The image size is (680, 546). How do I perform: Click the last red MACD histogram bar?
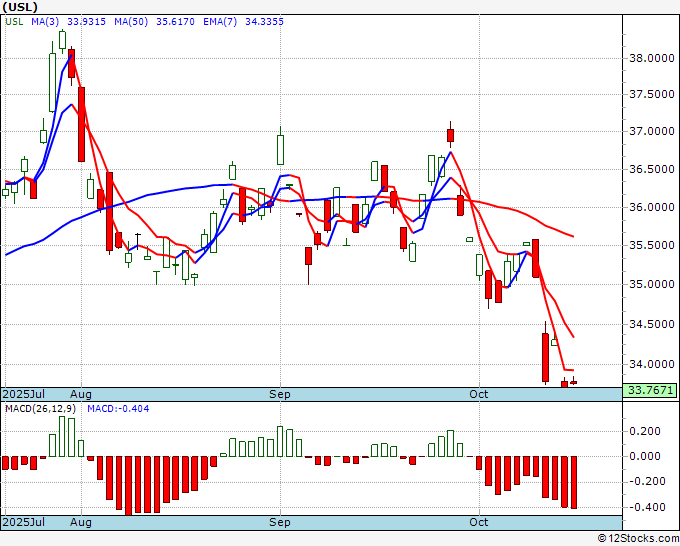(574, 482)
